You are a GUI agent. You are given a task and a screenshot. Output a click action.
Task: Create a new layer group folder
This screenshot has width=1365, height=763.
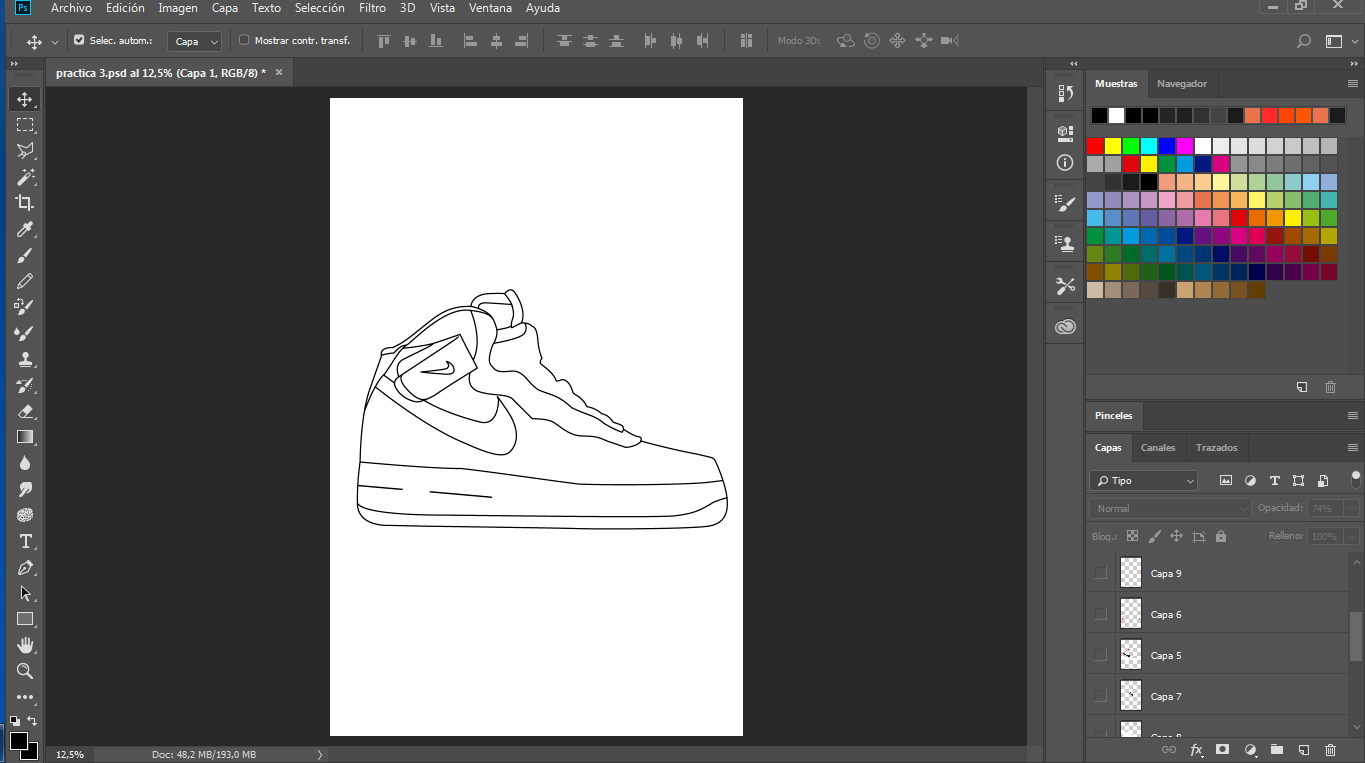click(1276, 749)
